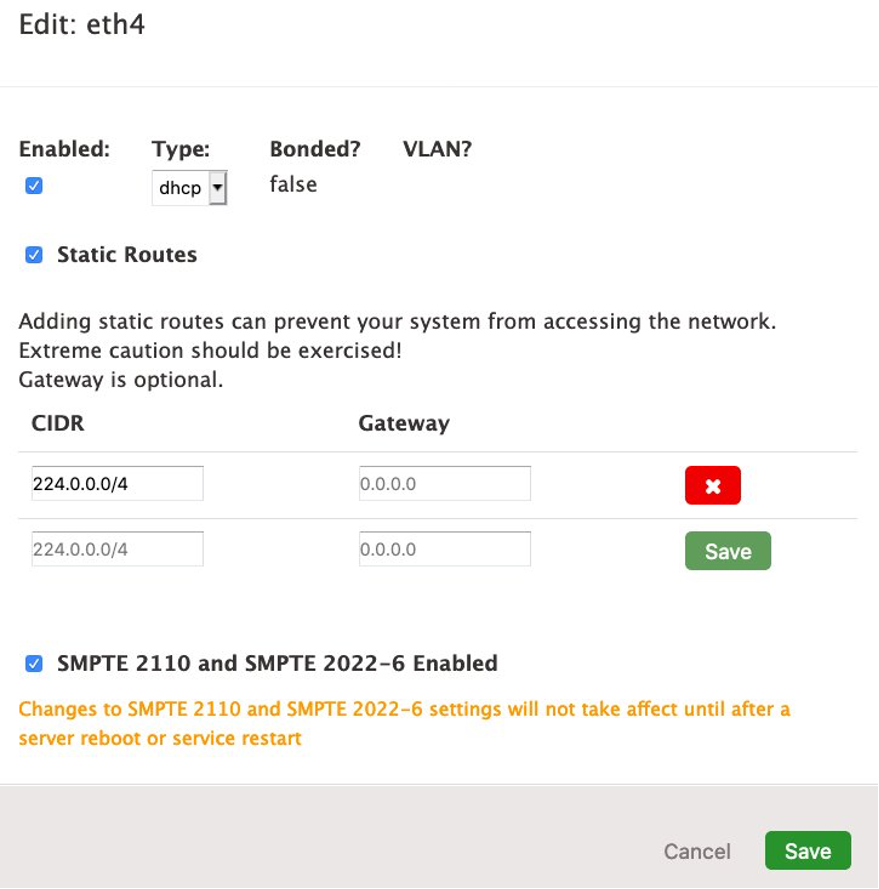Click the green Save in the route table

click(728, 550)
